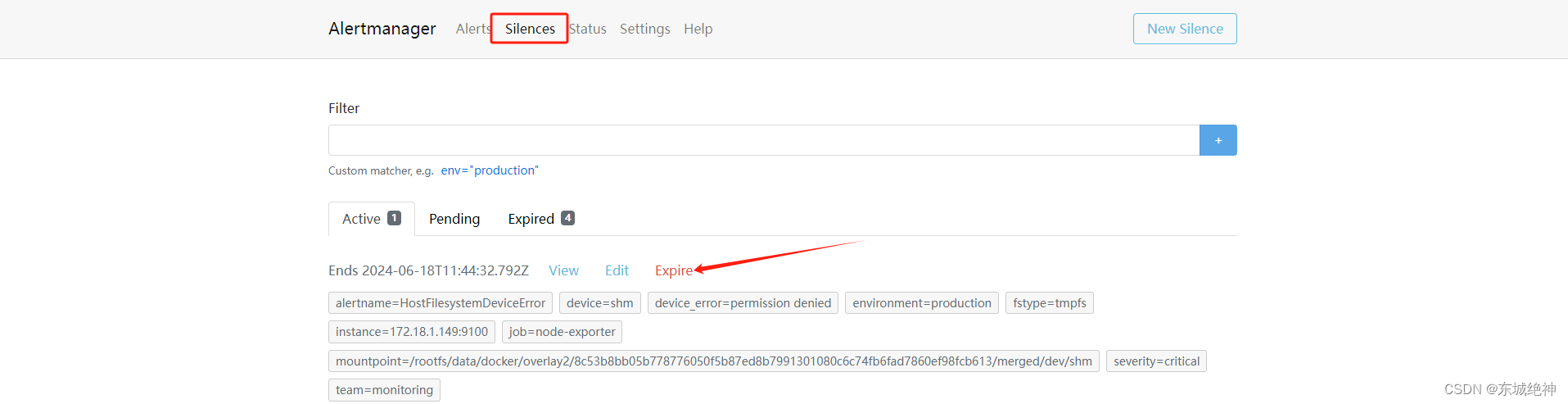Select the Active silences tab

click(372, 219)
